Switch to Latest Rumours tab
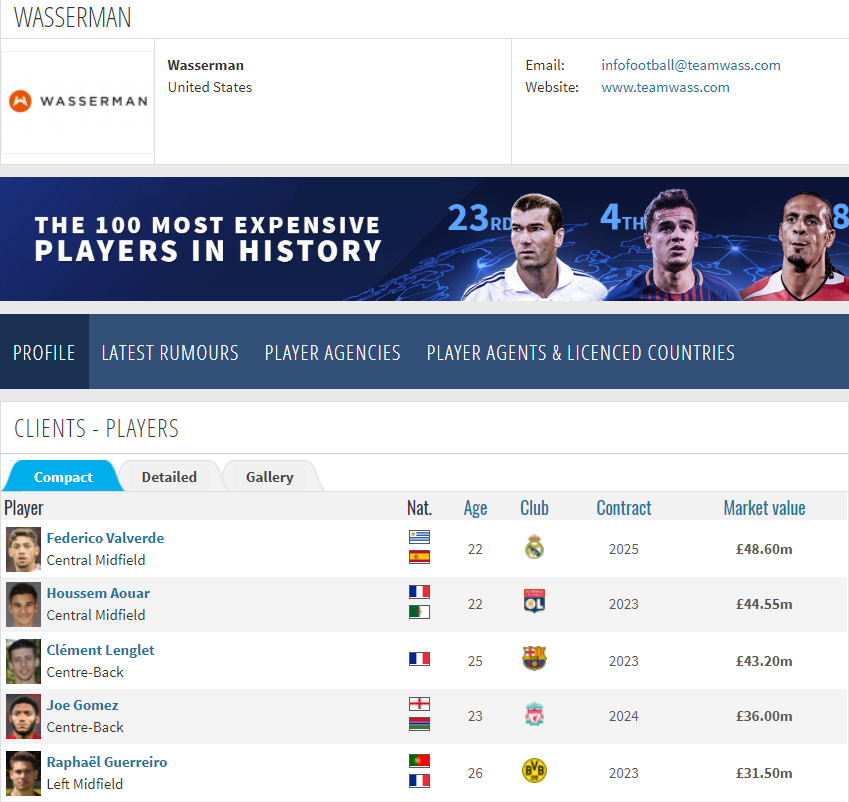 coord(170,352)
